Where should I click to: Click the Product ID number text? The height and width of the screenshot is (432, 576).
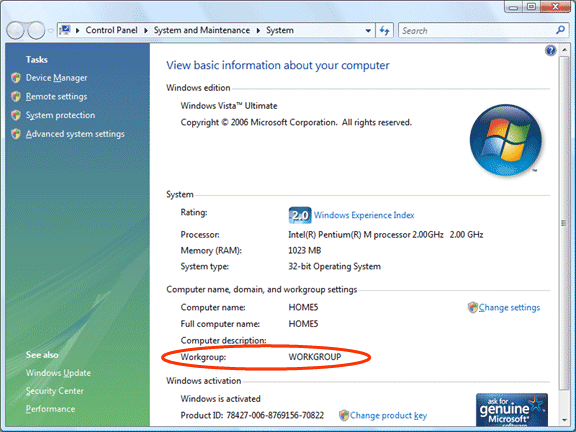pyautogui.click(x=275, y=415)
